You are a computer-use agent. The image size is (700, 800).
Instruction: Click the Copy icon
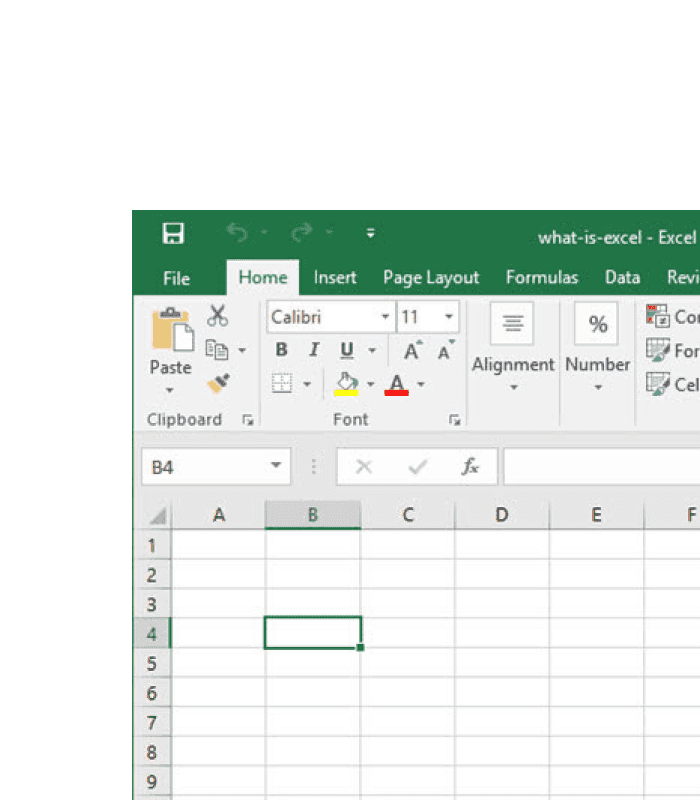tap(217, 350)
